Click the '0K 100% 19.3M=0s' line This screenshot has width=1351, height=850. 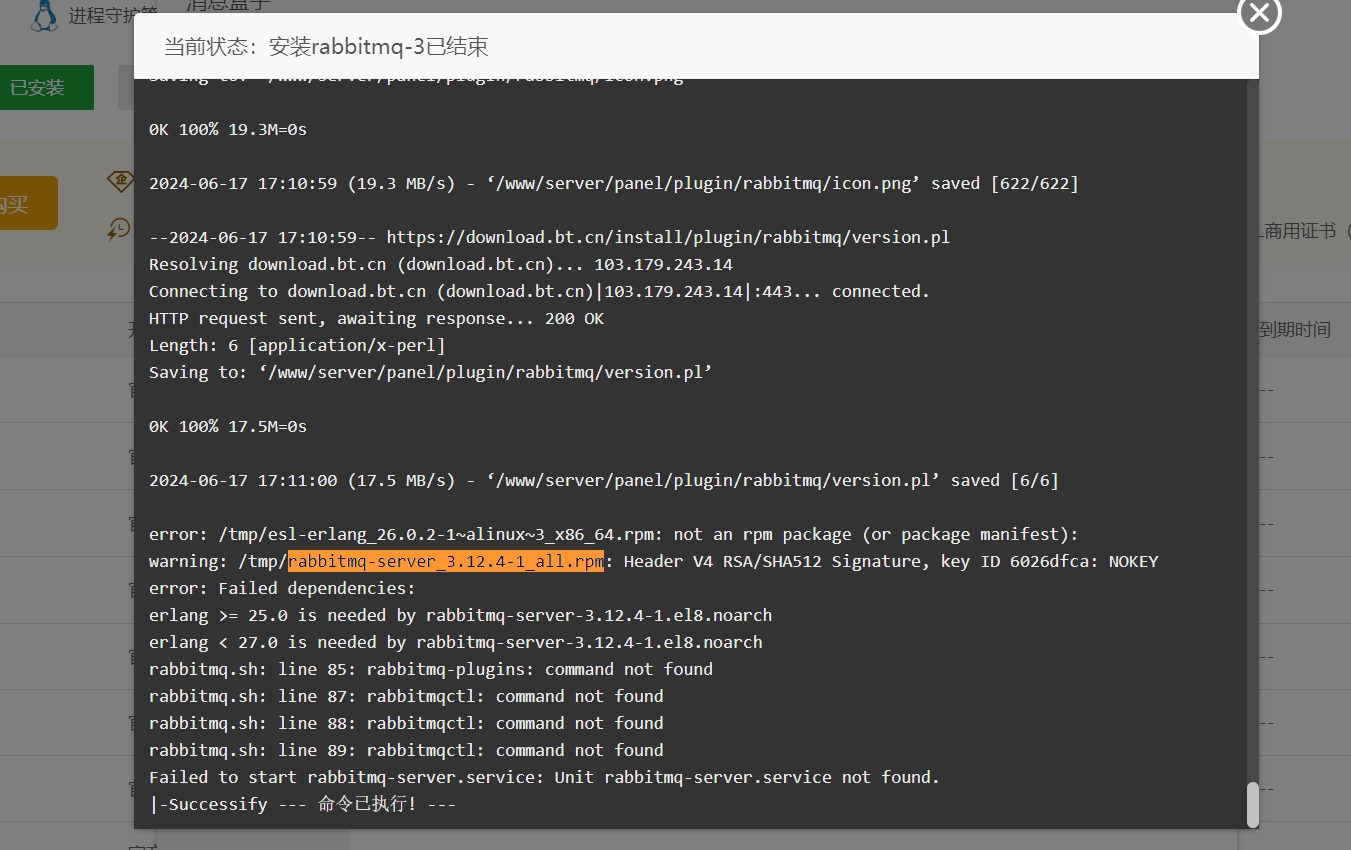coord(228,129)
